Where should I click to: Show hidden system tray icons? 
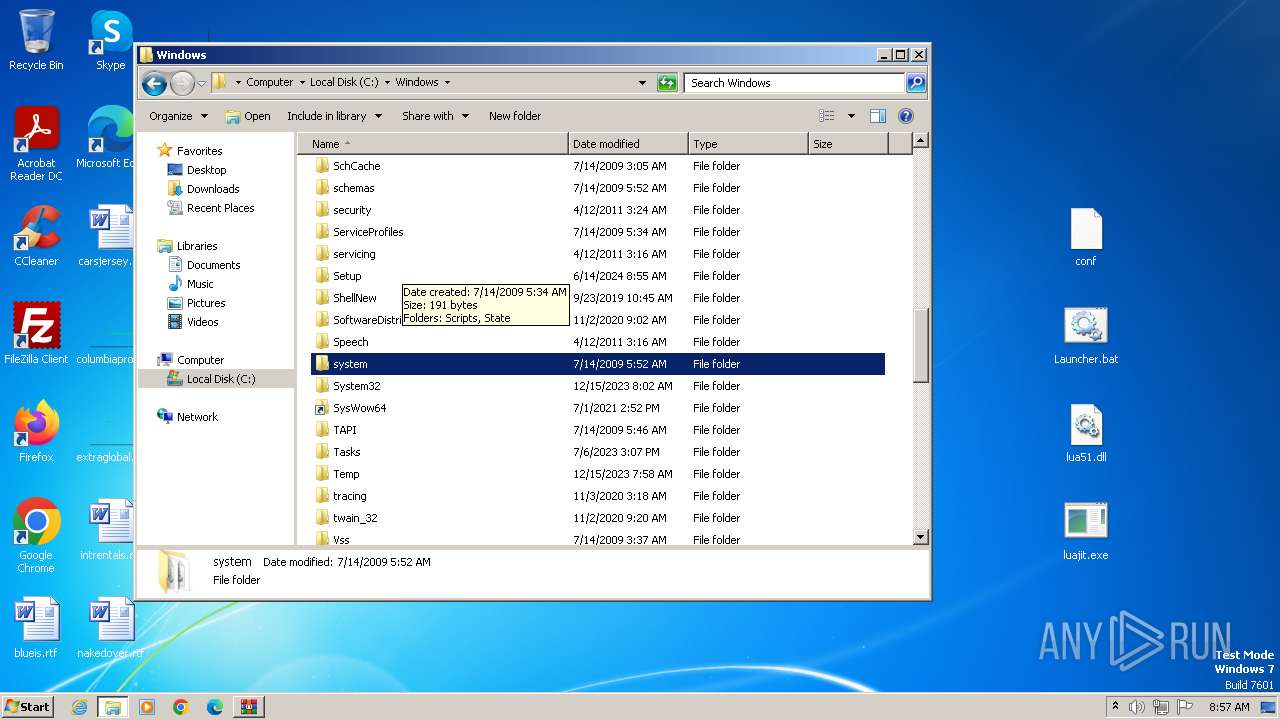pos(1115,707)
